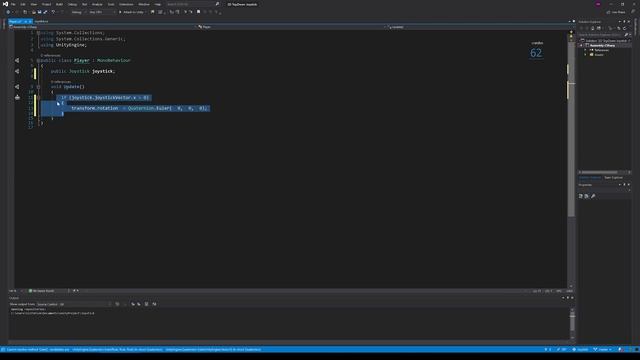640x360 pixels.
Task: Select the Assembly-CSharp project item
Action: click(602, 45)
